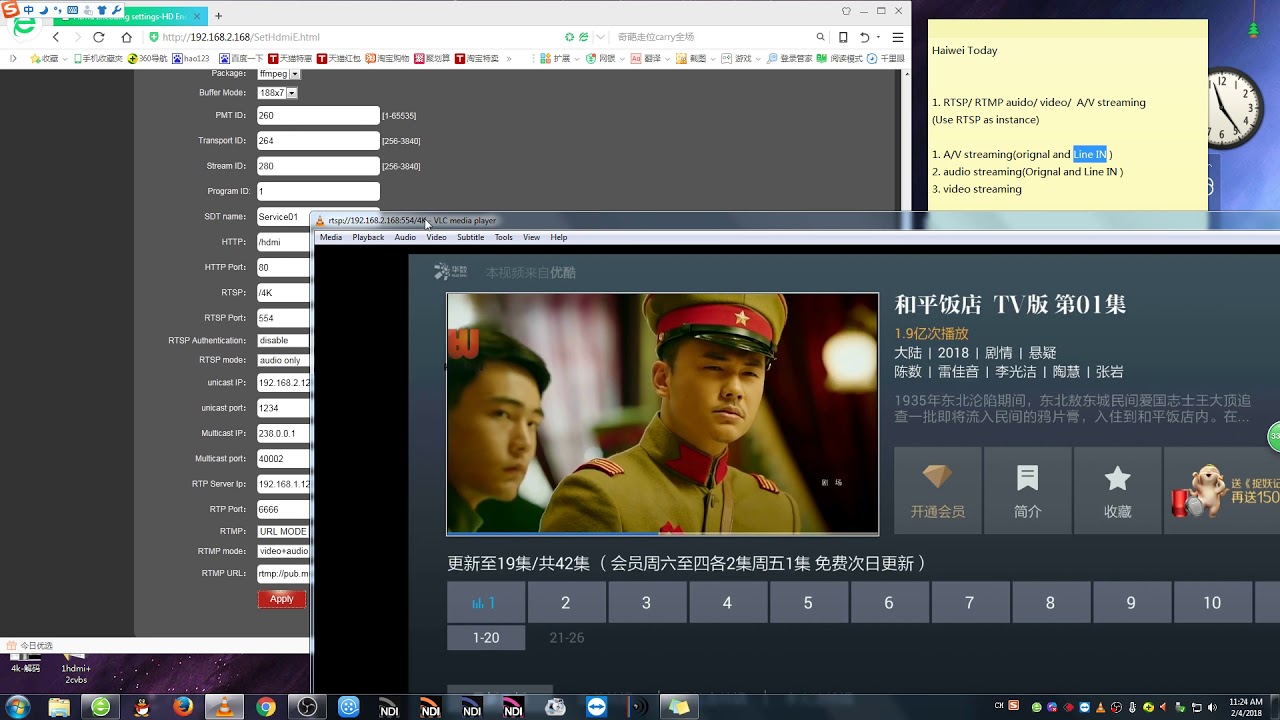Screen dimensions: 1280x720
Task: Open OBS Studio from the taskbar
Action: [307, 707]
